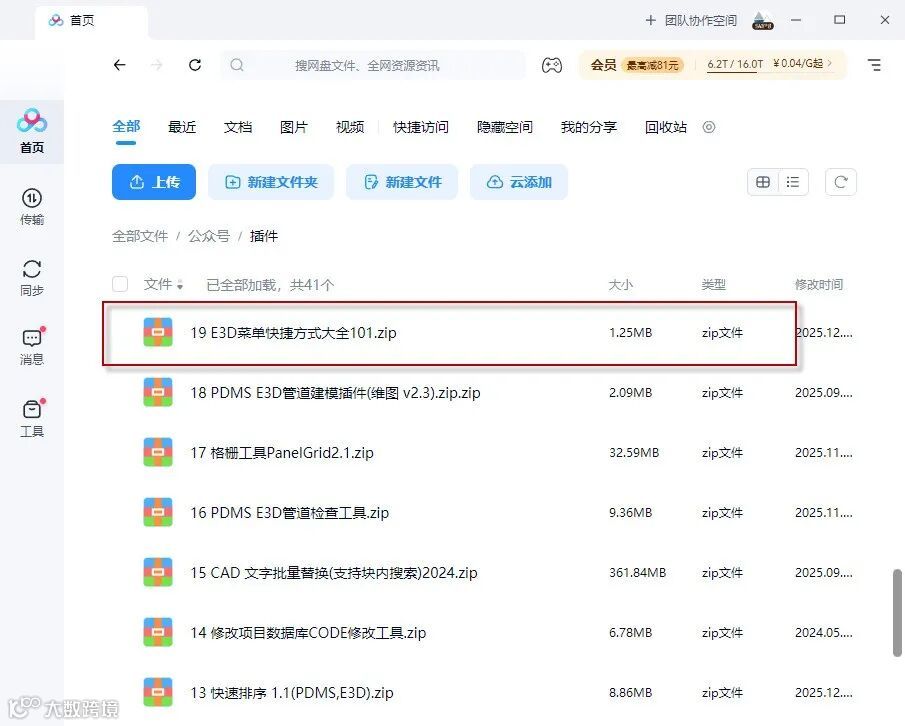Switch to grid view layout
This screenshot has width=905, height=726.
click(x=762, y=182)
